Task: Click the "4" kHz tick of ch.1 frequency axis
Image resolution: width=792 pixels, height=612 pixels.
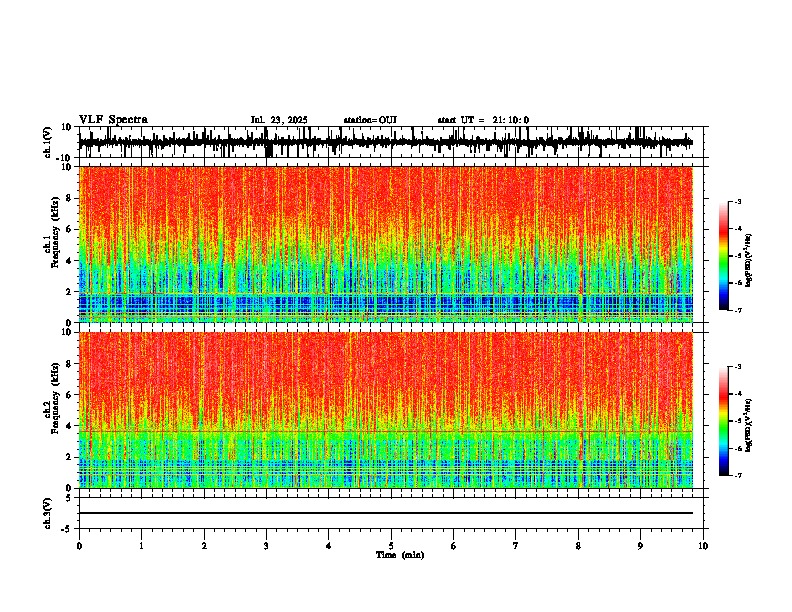Action: [x=69, y=261]
